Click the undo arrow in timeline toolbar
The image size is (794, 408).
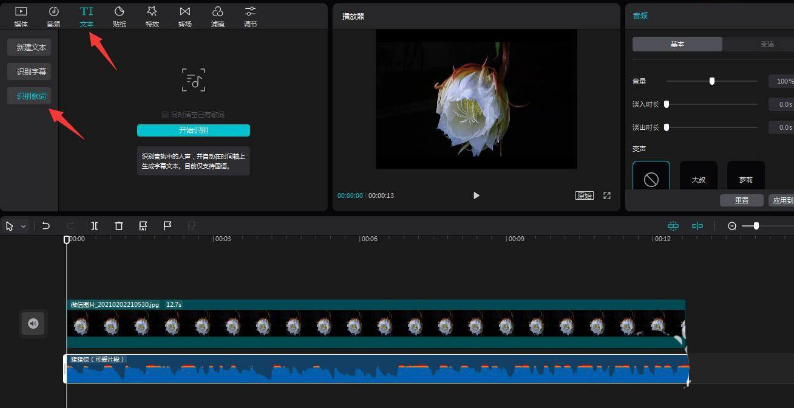coord(46,226)
